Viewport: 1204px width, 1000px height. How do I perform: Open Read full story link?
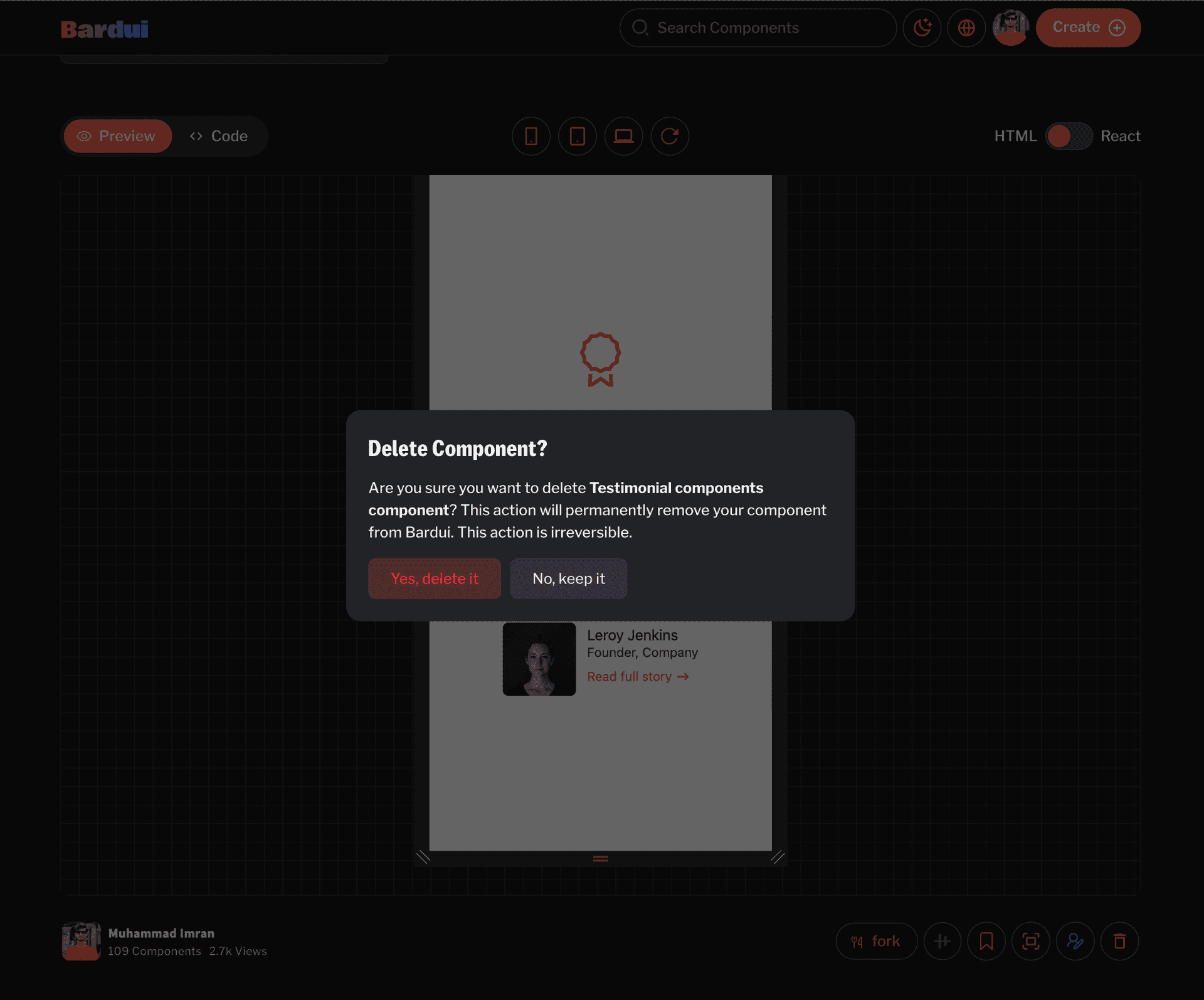pos(638,676)
